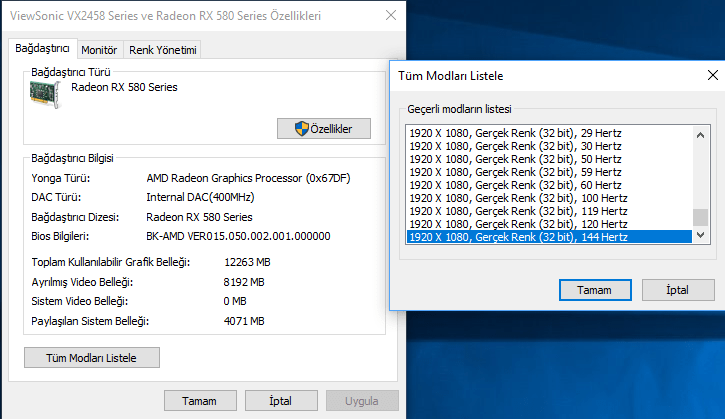Close the ViewSonic properties window
The height and width of the screenshot is (419, 725).
391,15
